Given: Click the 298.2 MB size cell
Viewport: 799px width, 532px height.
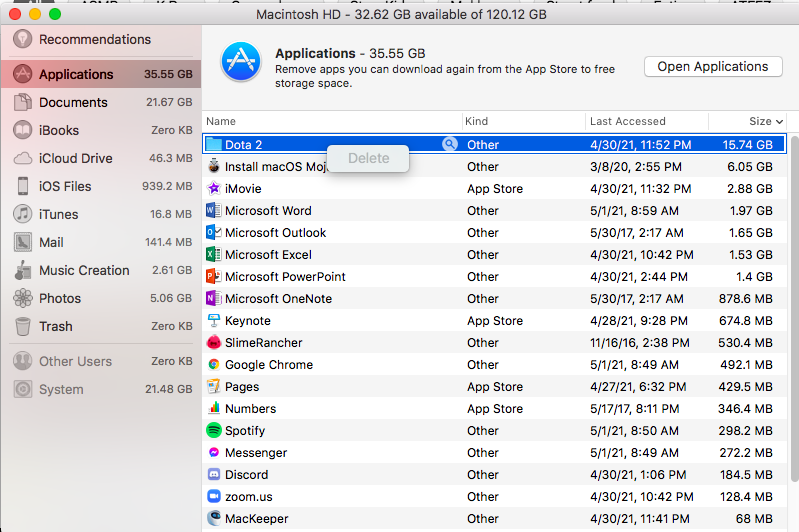Looking at the screenshot, I should (x=745, y=431).
